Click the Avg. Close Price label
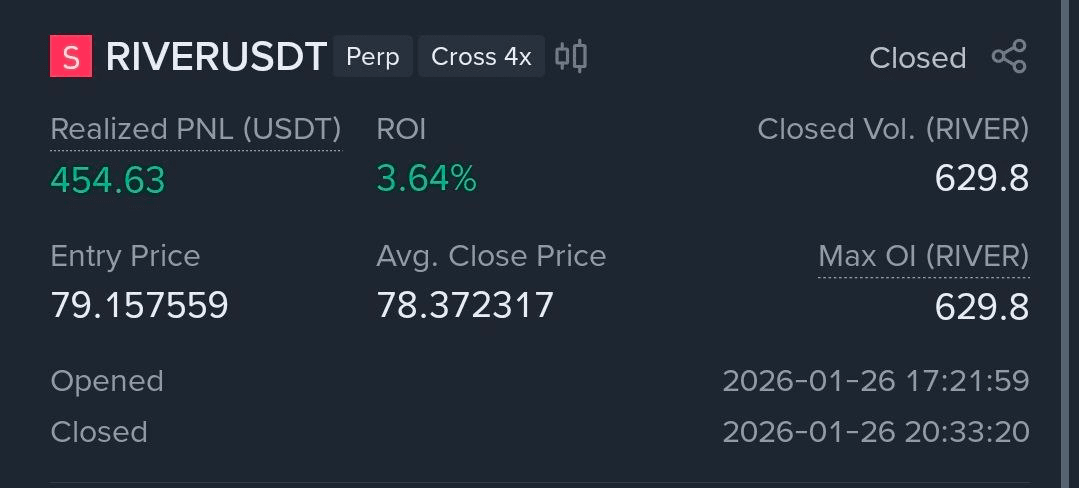This screenshot has height=488, width=1079. (x=491, y=256)
